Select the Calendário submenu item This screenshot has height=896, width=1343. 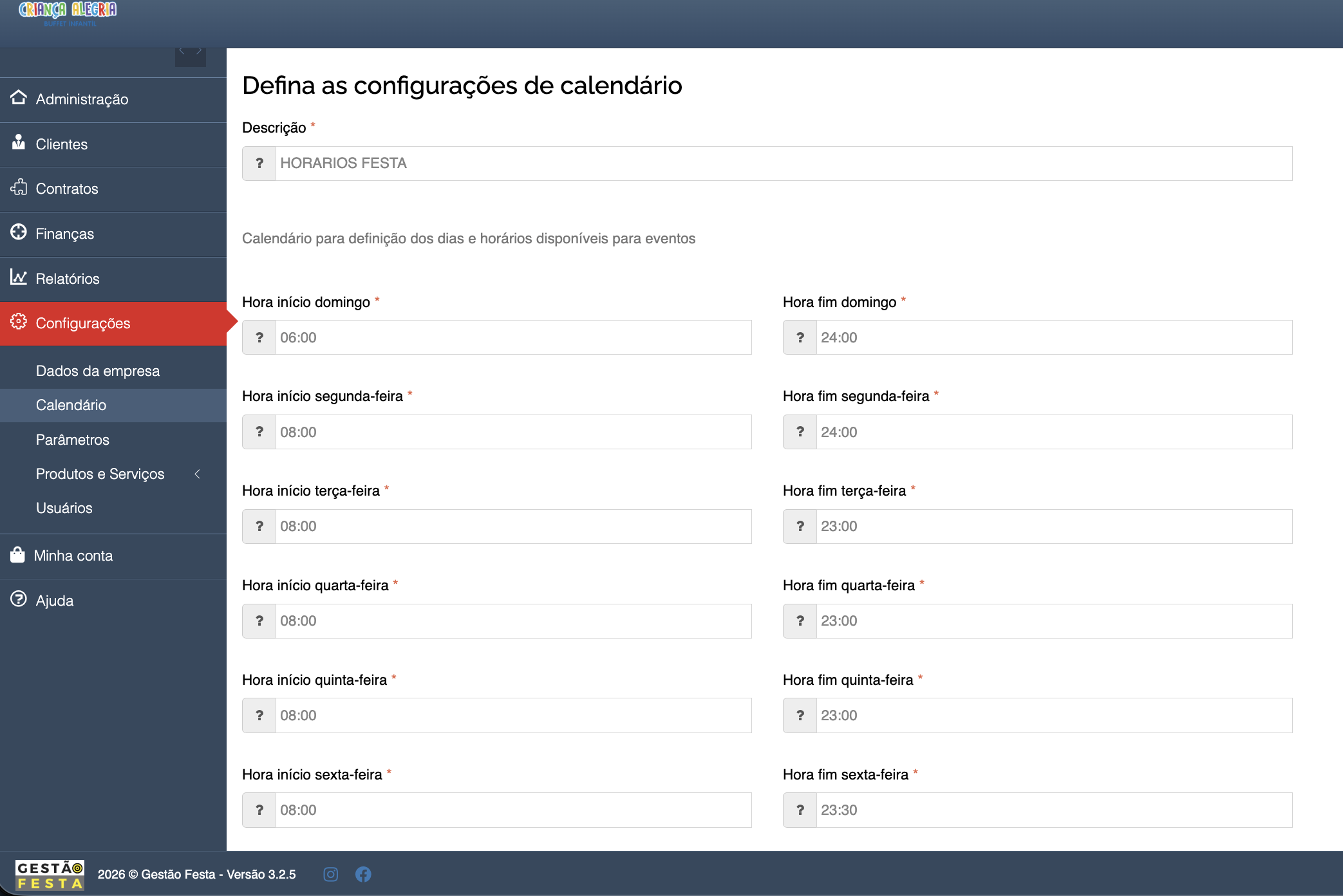click(x=113, y=405)
